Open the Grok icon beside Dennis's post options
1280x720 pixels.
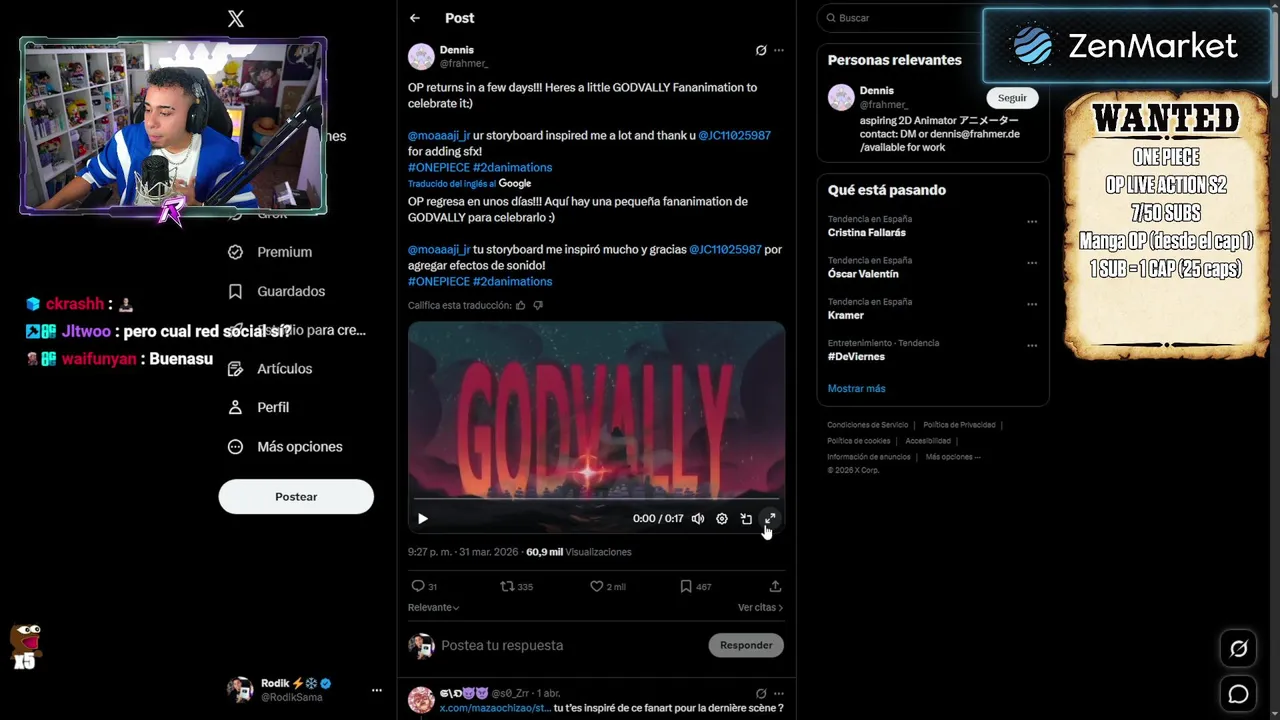coord(761,50)
